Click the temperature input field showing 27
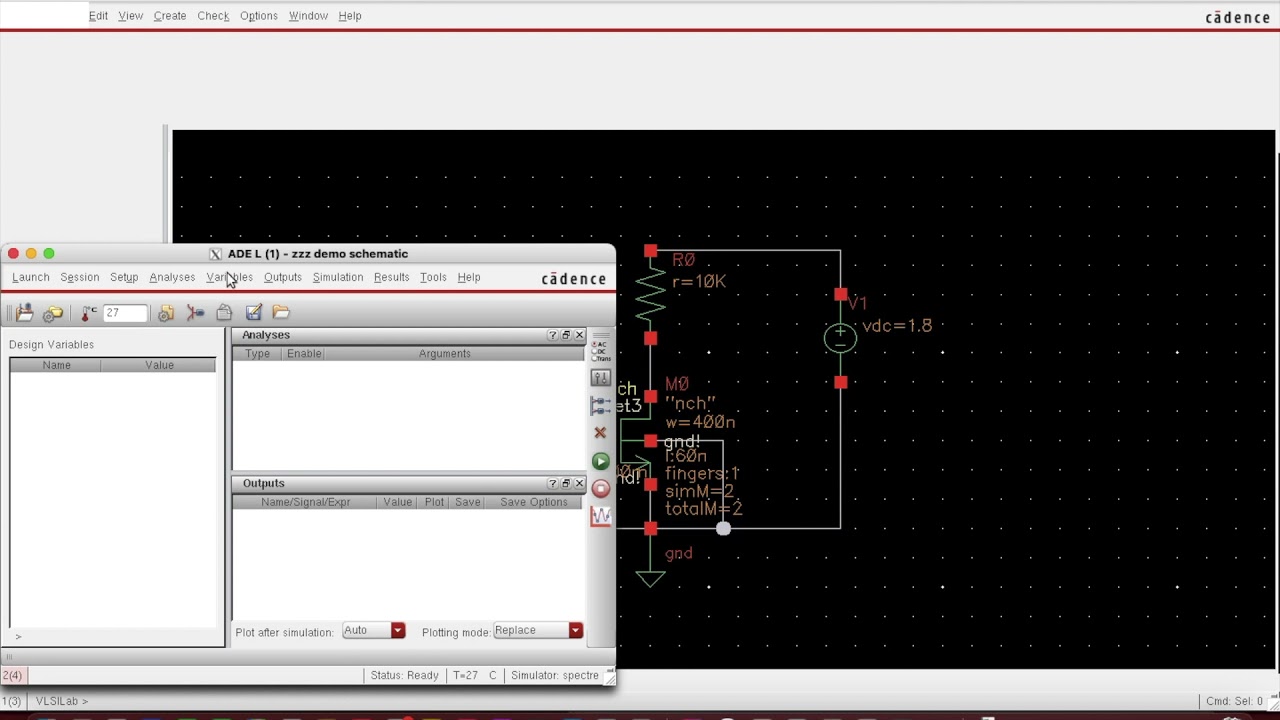The image size is (1280, 720). (x=125, y=313)
